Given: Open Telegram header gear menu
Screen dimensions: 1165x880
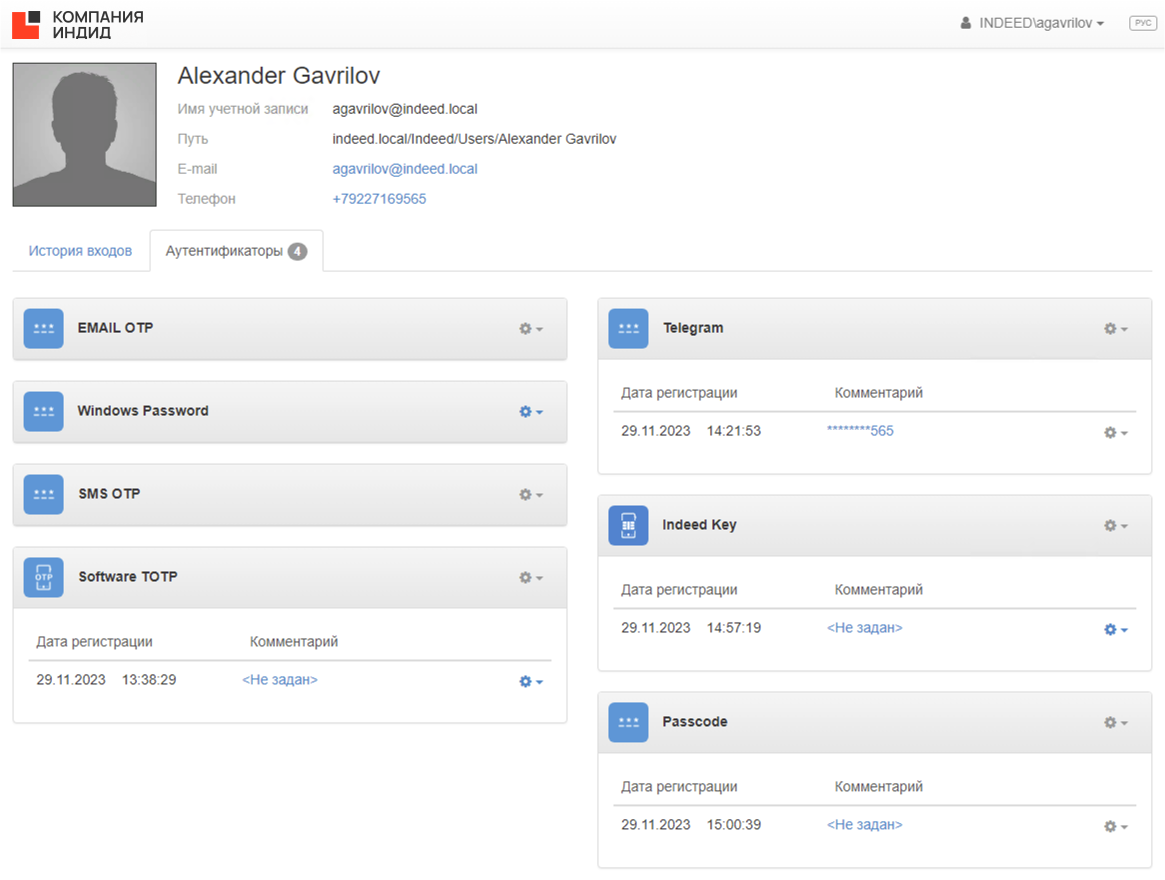Looking at the screenshot, I should (x=1116, y=329).
